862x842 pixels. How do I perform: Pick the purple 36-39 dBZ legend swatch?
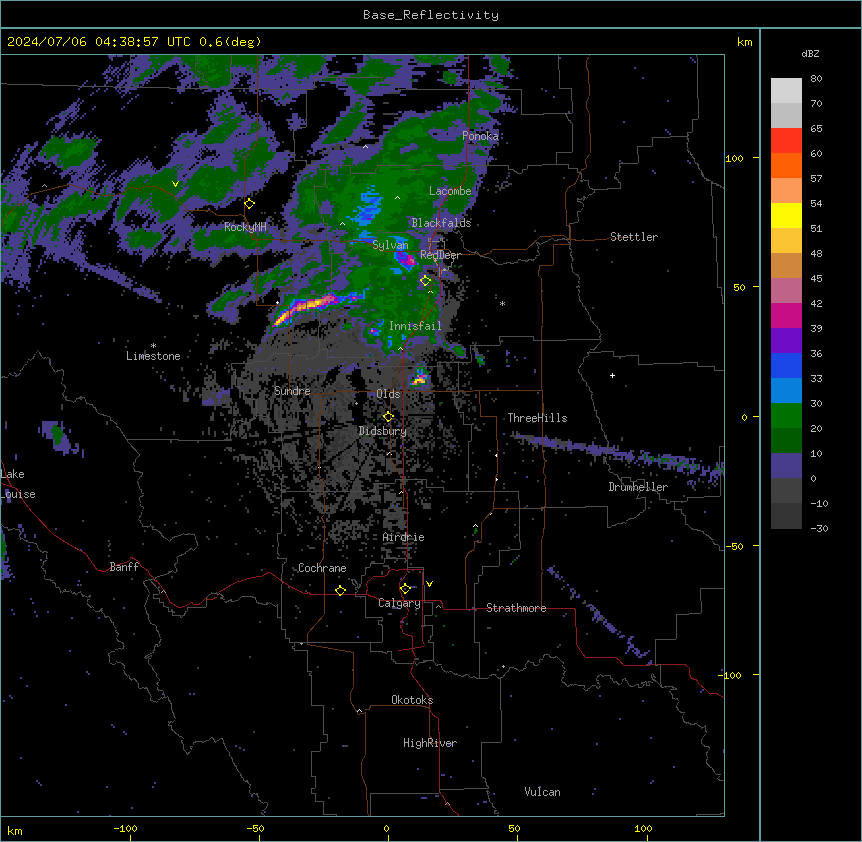click(786, 341)
